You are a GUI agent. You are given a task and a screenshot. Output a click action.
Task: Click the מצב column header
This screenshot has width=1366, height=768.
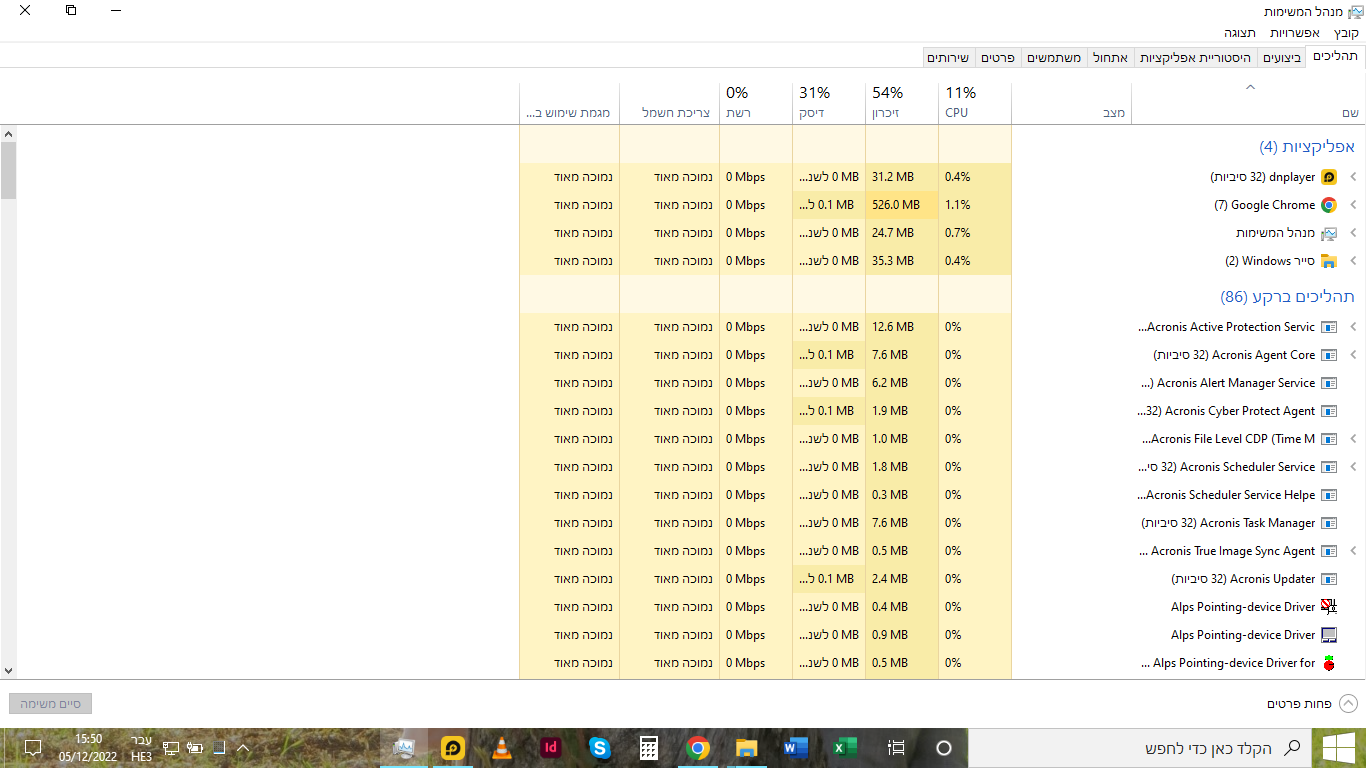pos(1071,102)
